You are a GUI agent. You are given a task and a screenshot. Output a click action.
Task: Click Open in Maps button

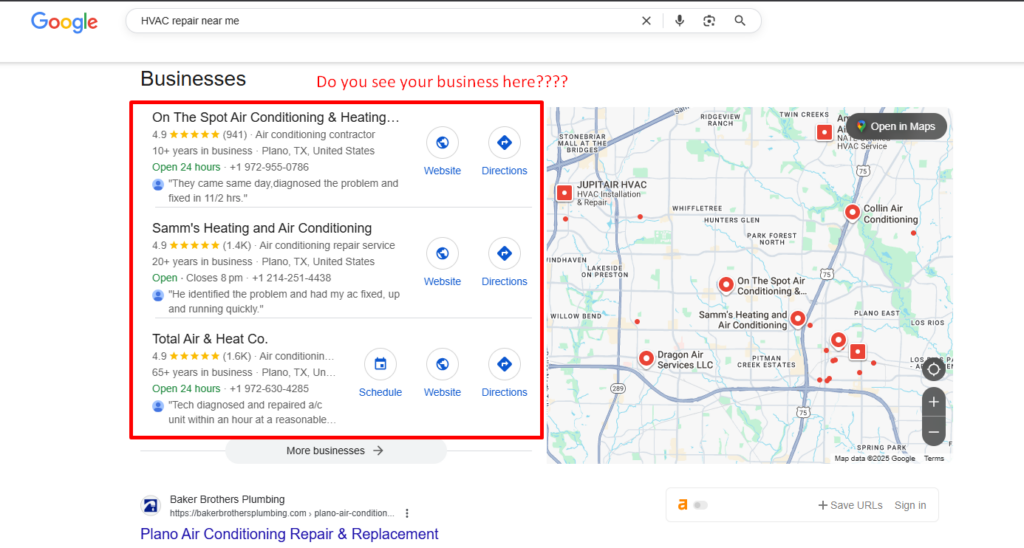[897, 126]
